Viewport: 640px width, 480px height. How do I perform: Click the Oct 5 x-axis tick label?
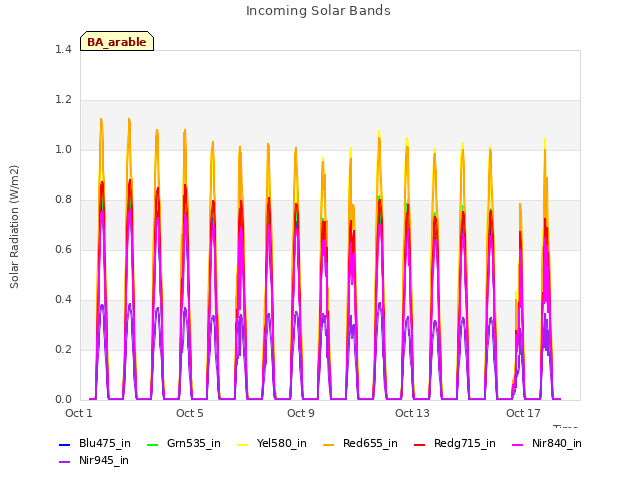(x=190, y=413)
